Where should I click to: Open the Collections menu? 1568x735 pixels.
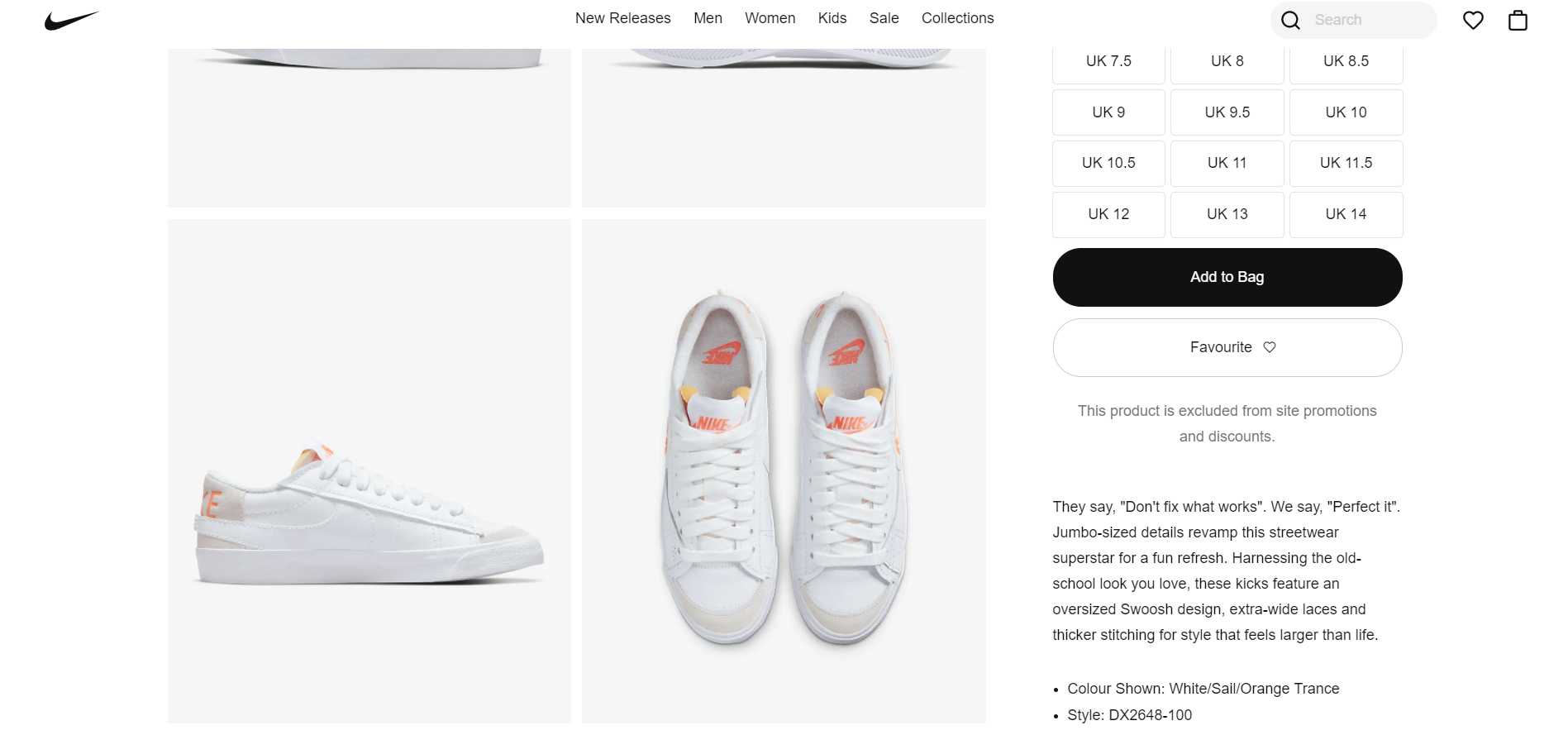click(957, 17)
